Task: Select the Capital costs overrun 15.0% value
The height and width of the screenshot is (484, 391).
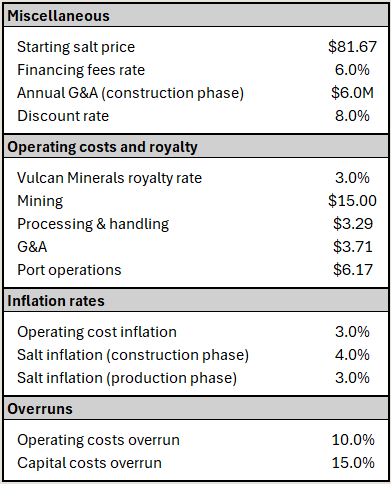Action: click(x=353, y=463)
